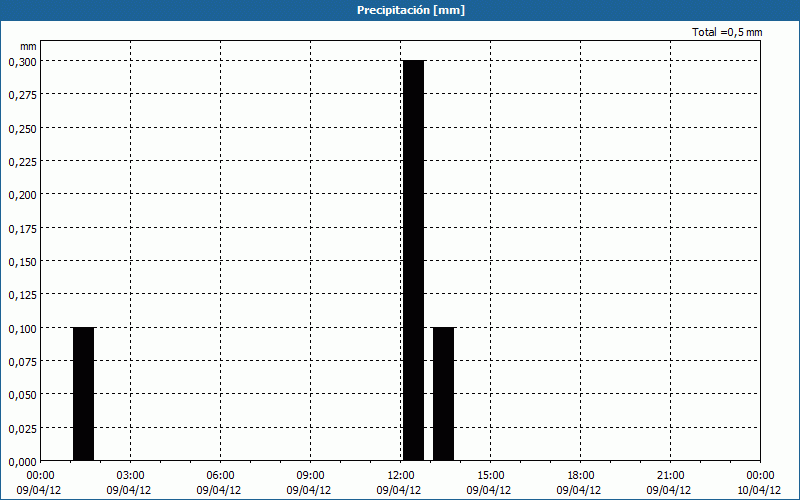Click the 06:00 time axis label
The width and height of the screenshot is (800, 500).
point(220,476)
